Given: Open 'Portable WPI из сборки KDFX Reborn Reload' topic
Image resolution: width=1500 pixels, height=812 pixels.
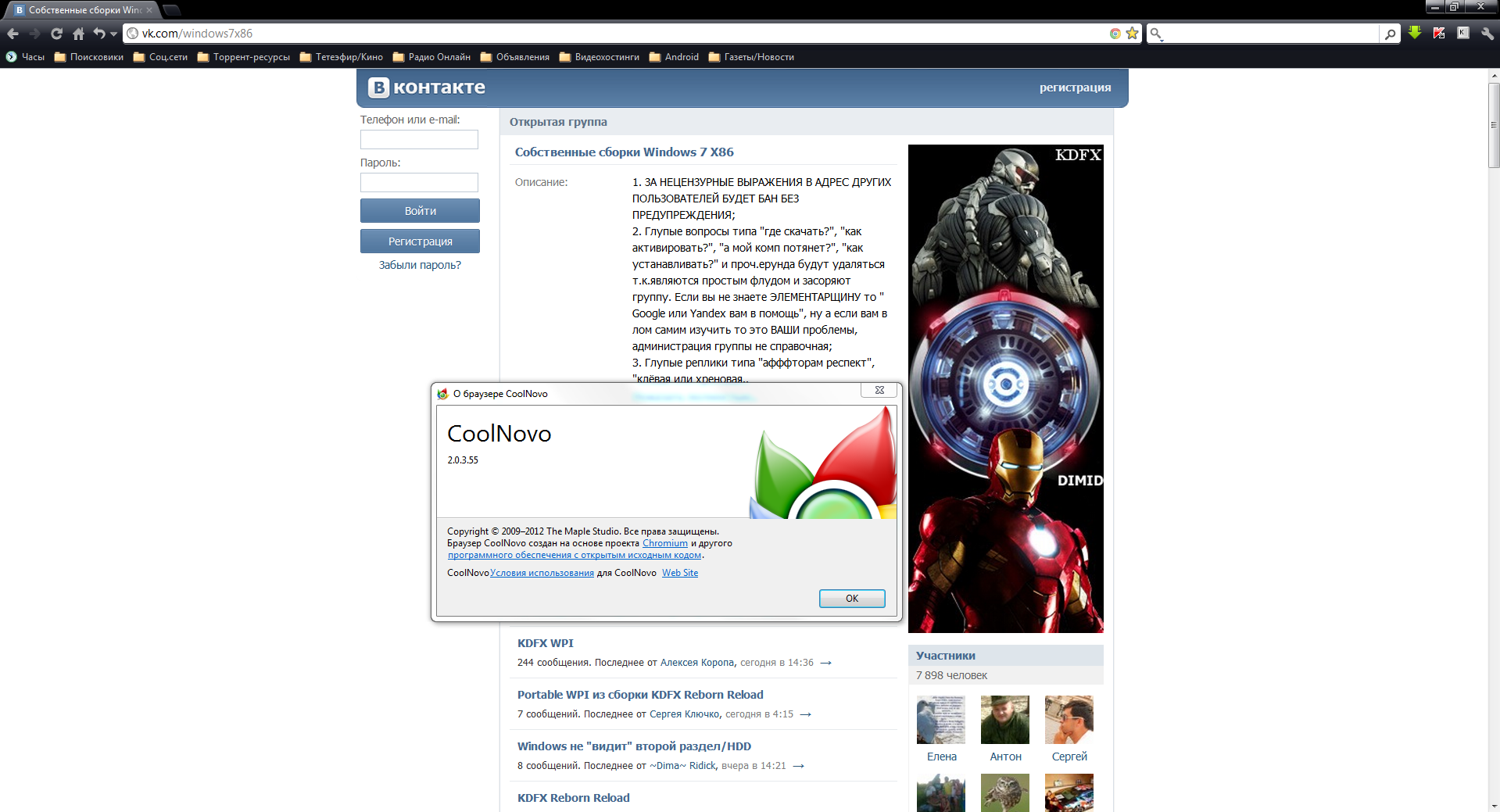Looking at the screenshot, I should tap(640, 695).
